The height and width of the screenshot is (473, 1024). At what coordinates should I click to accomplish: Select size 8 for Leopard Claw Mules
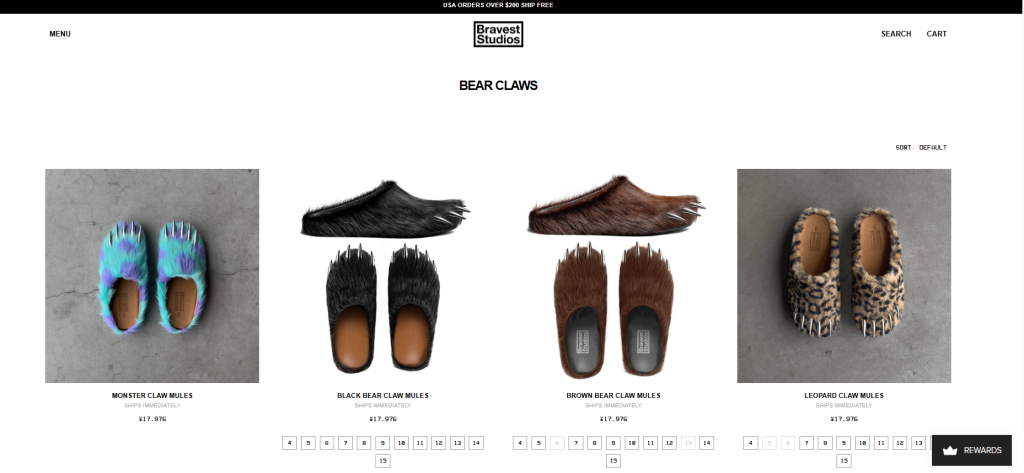click(825, 443)
